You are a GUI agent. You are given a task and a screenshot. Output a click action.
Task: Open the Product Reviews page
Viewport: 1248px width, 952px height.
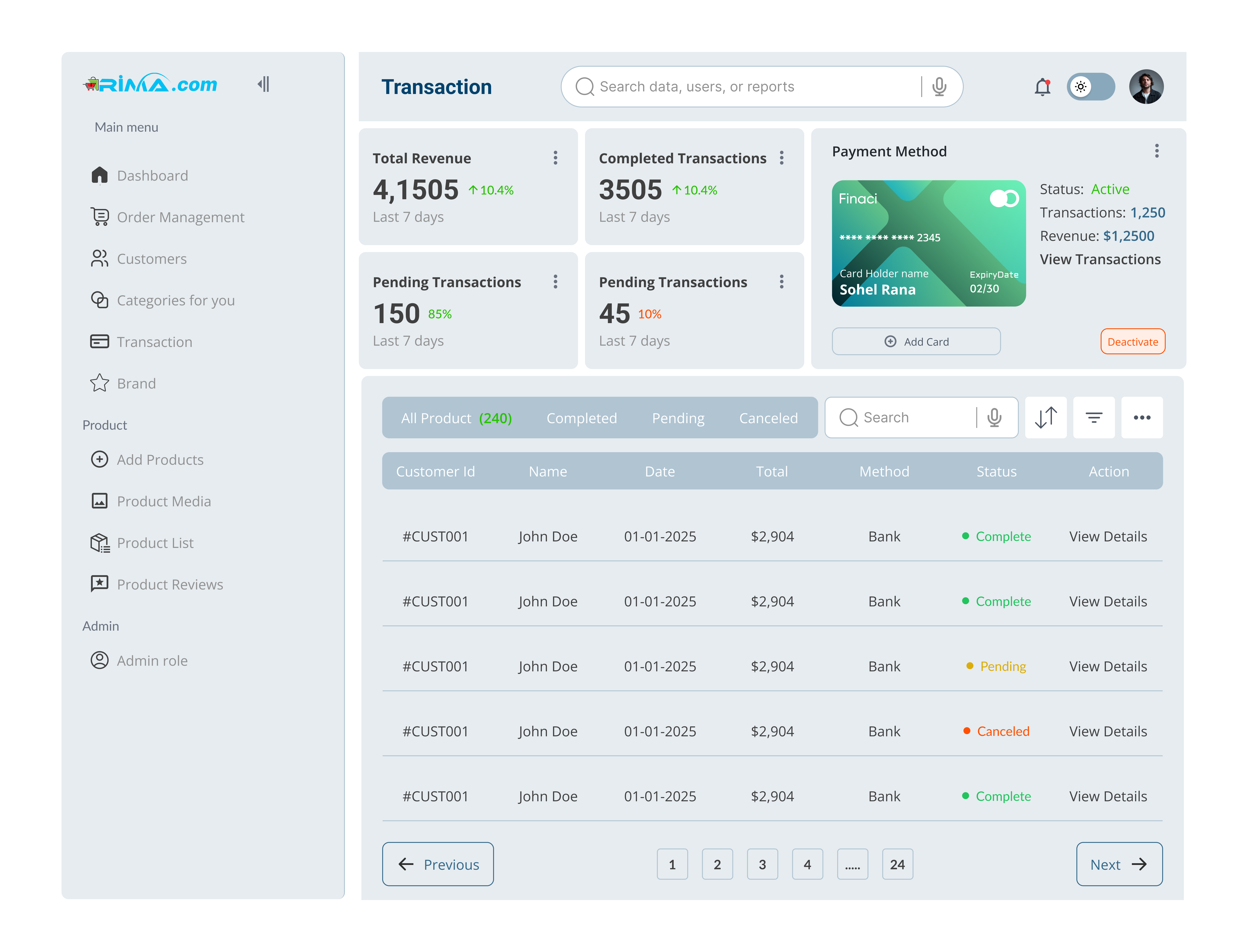[169, 584]
